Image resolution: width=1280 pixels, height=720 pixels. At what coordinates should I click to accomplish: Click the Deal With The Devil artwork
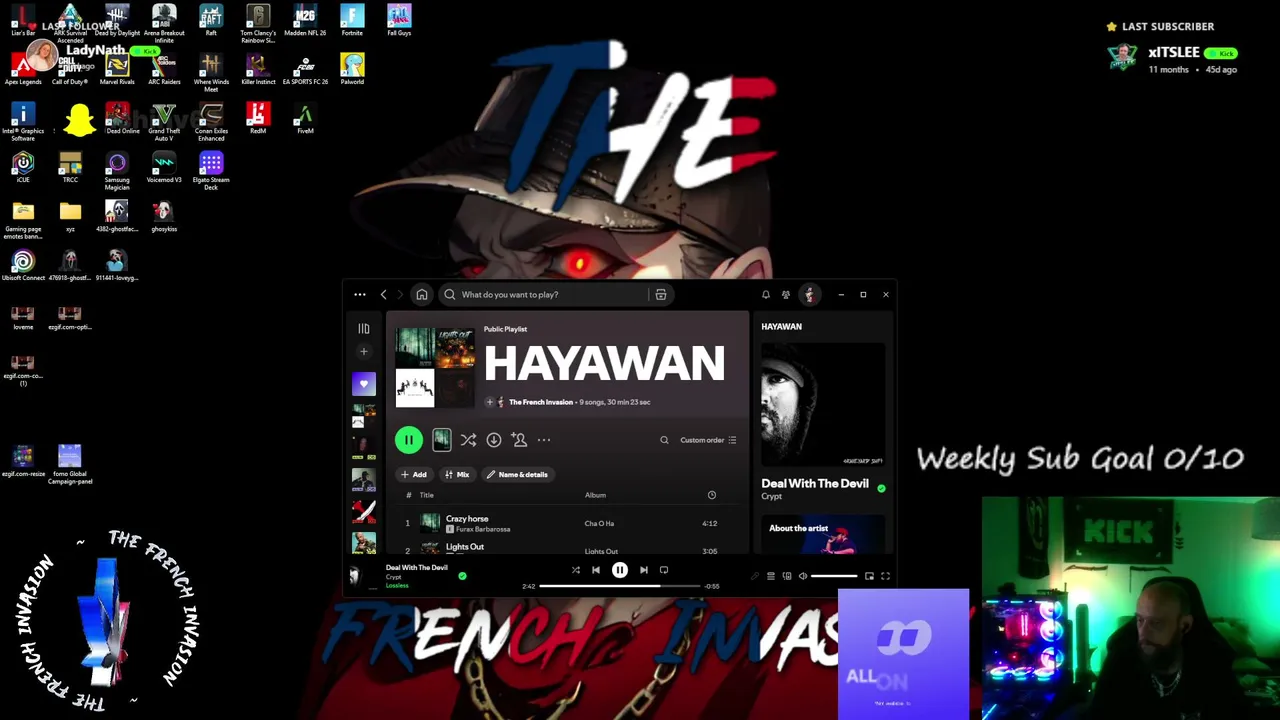823,405
